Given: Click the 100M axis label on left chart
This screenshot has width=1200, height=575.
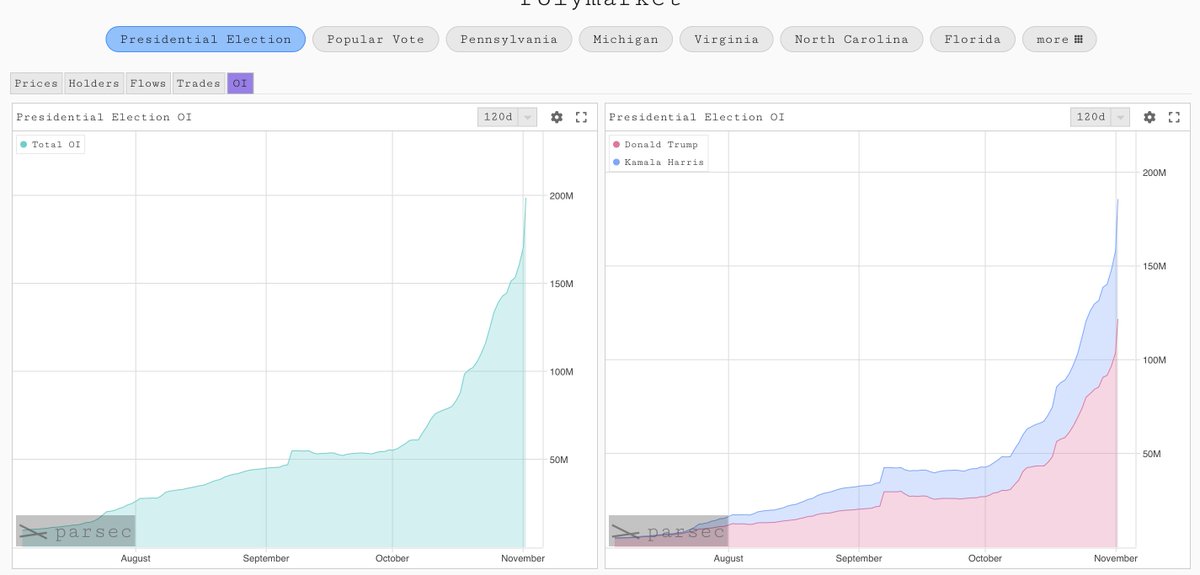Looking at the screenshot, I should click(562, 372).
